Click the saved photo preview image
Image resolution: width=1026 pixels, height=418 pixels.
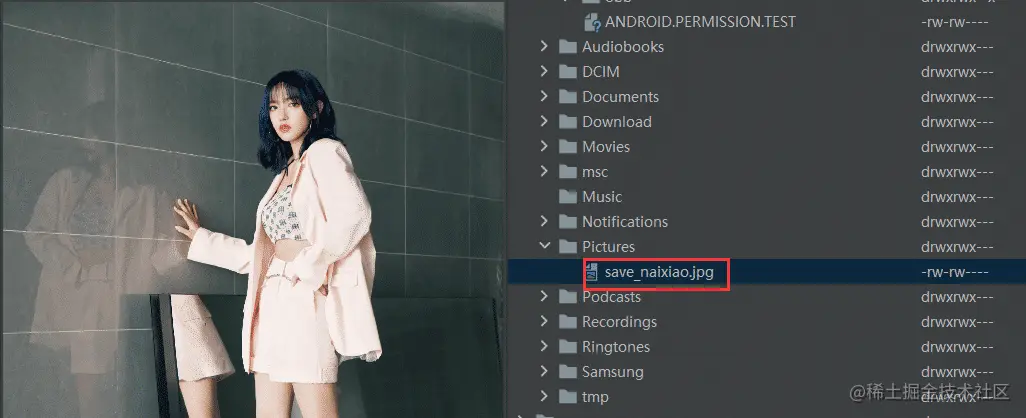pyautogui.click(x=253, y=209)
